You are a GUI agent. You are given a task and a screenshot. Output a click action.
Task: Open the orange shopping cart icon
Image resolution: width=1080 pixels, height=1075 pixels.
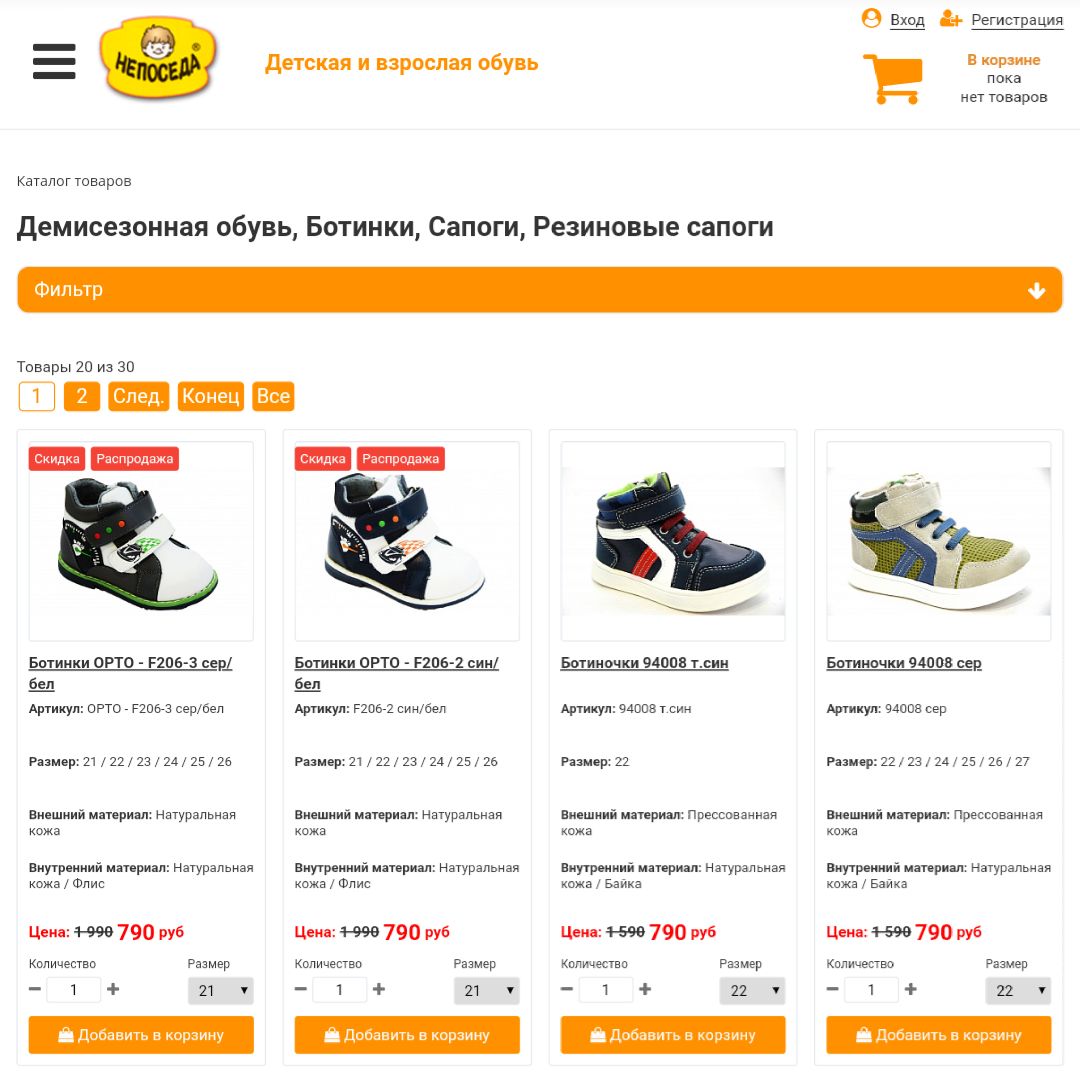[893, 79]
